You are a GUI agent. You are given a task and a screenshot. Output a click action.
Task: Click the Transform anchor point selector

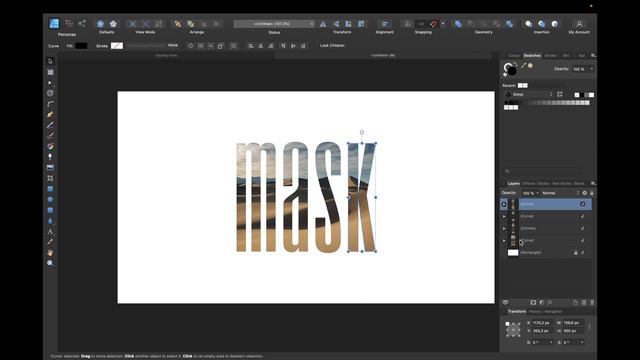coord(513,330)
